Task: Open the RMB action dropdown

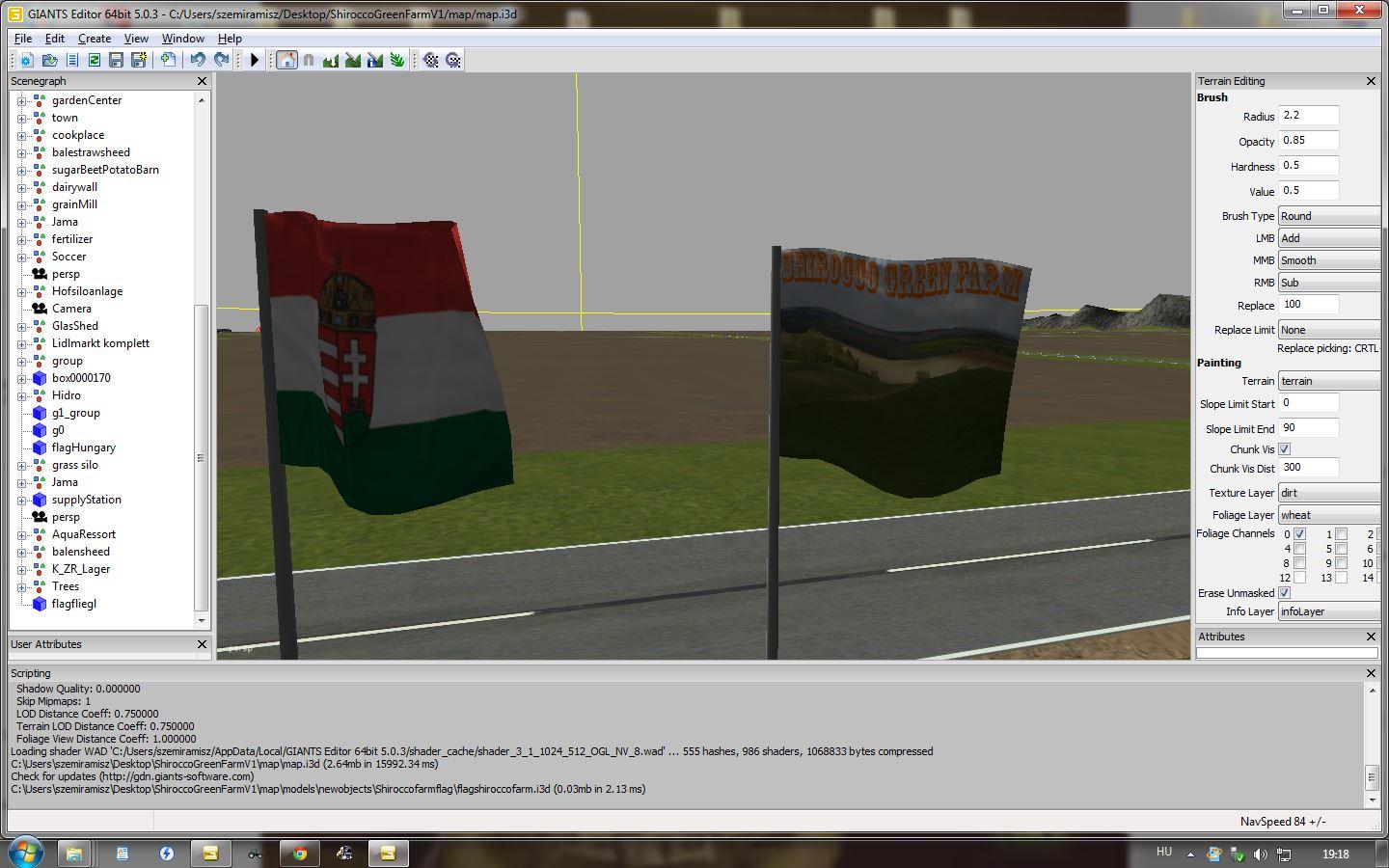Action: pos(1329,283)
